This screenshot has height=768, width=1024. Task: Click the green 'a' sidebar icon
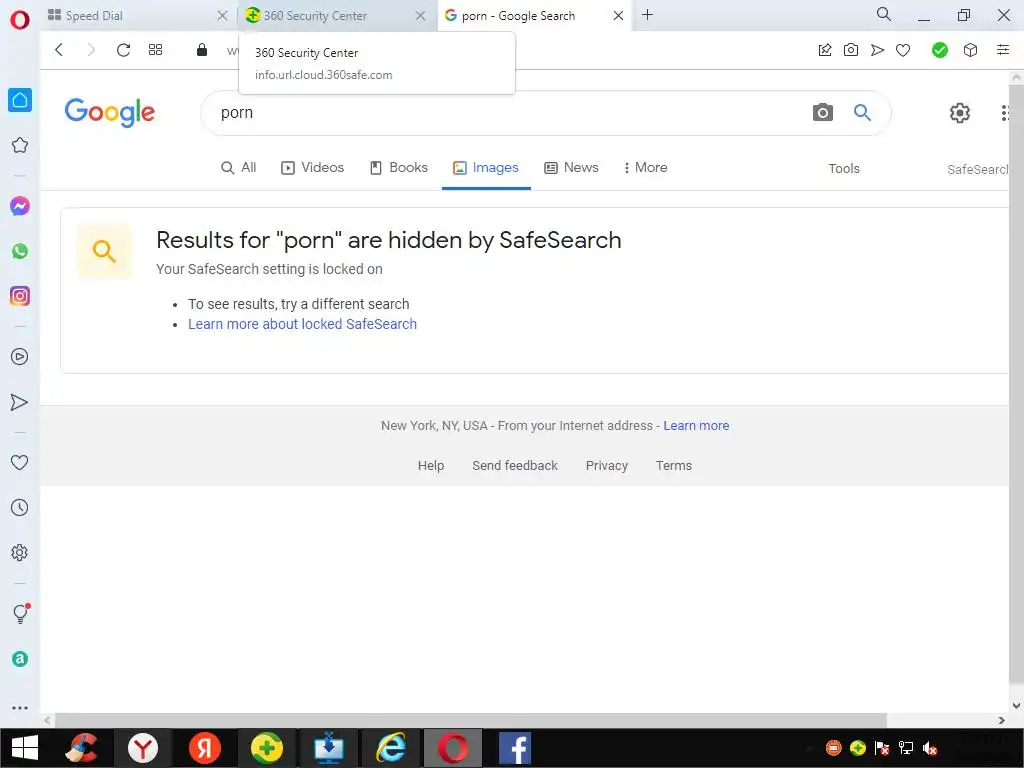pyautogui.click(x=20, y=659)
